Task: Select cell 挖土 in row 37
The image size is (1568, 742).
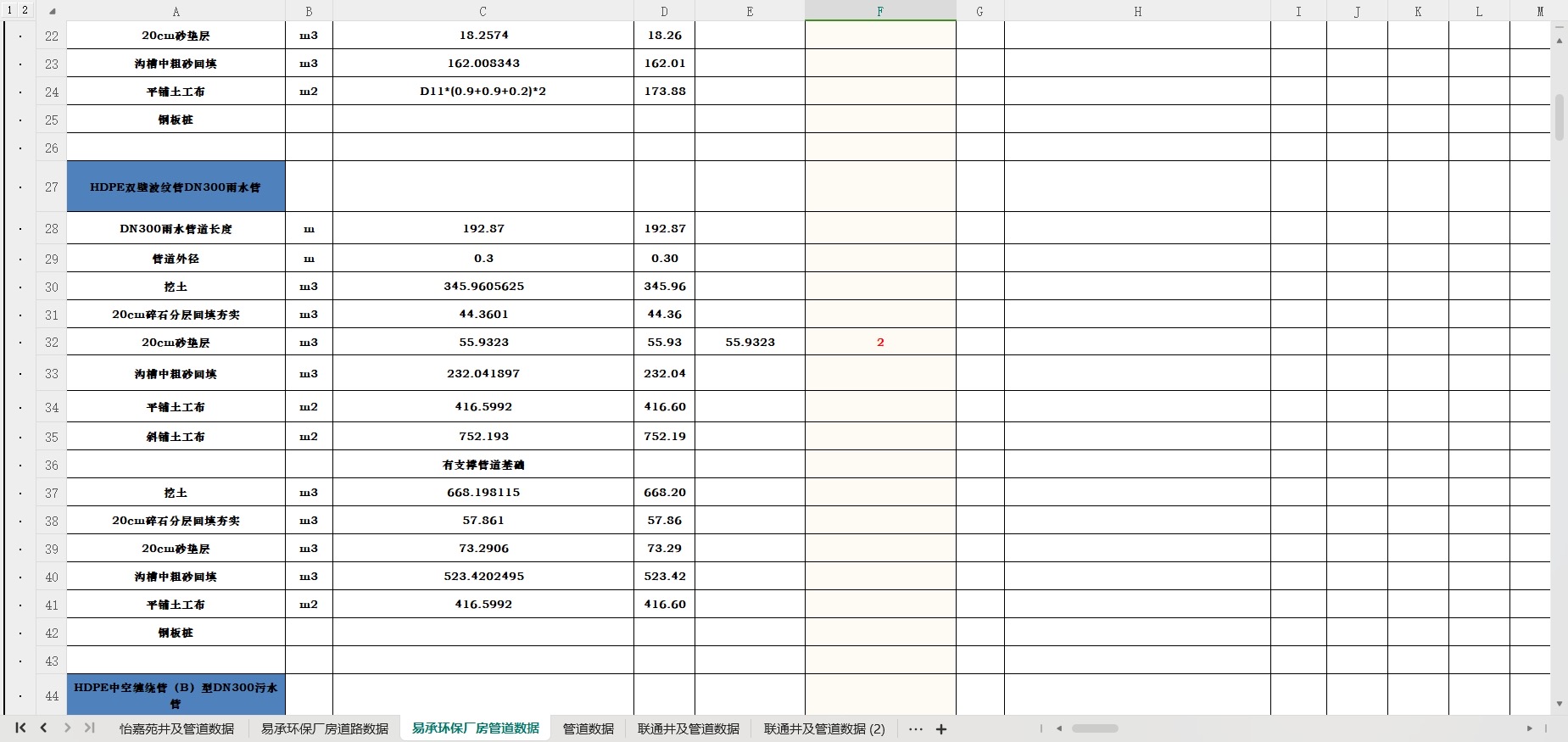Action: pos(176,493)
